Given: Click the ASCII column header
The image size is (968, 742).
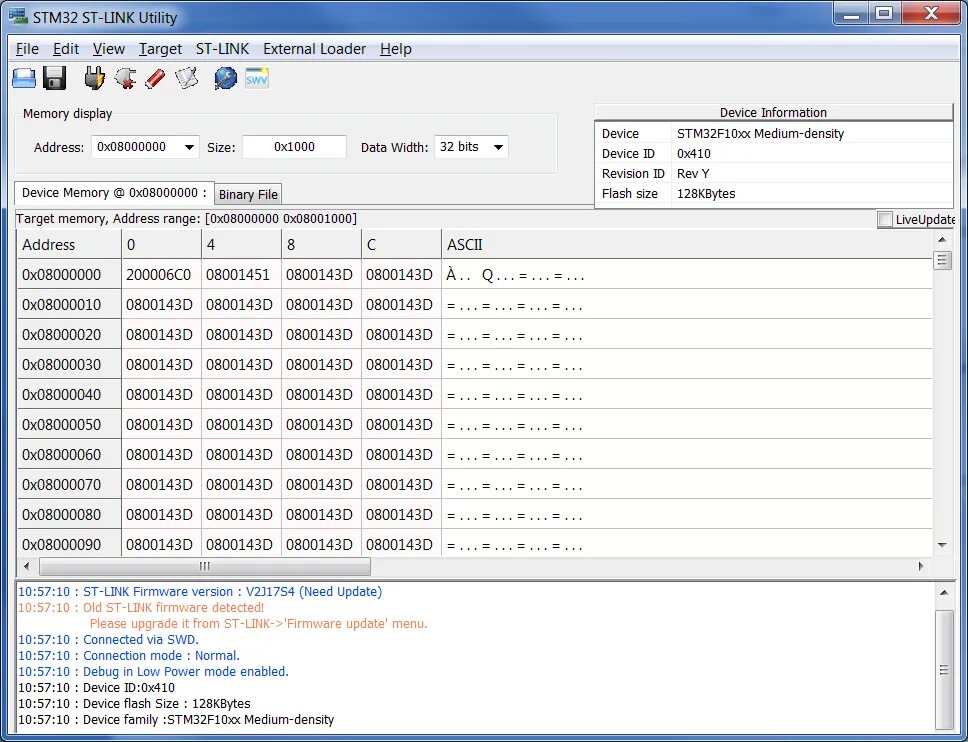Looking at the screenshot, I should click(686, 244).
